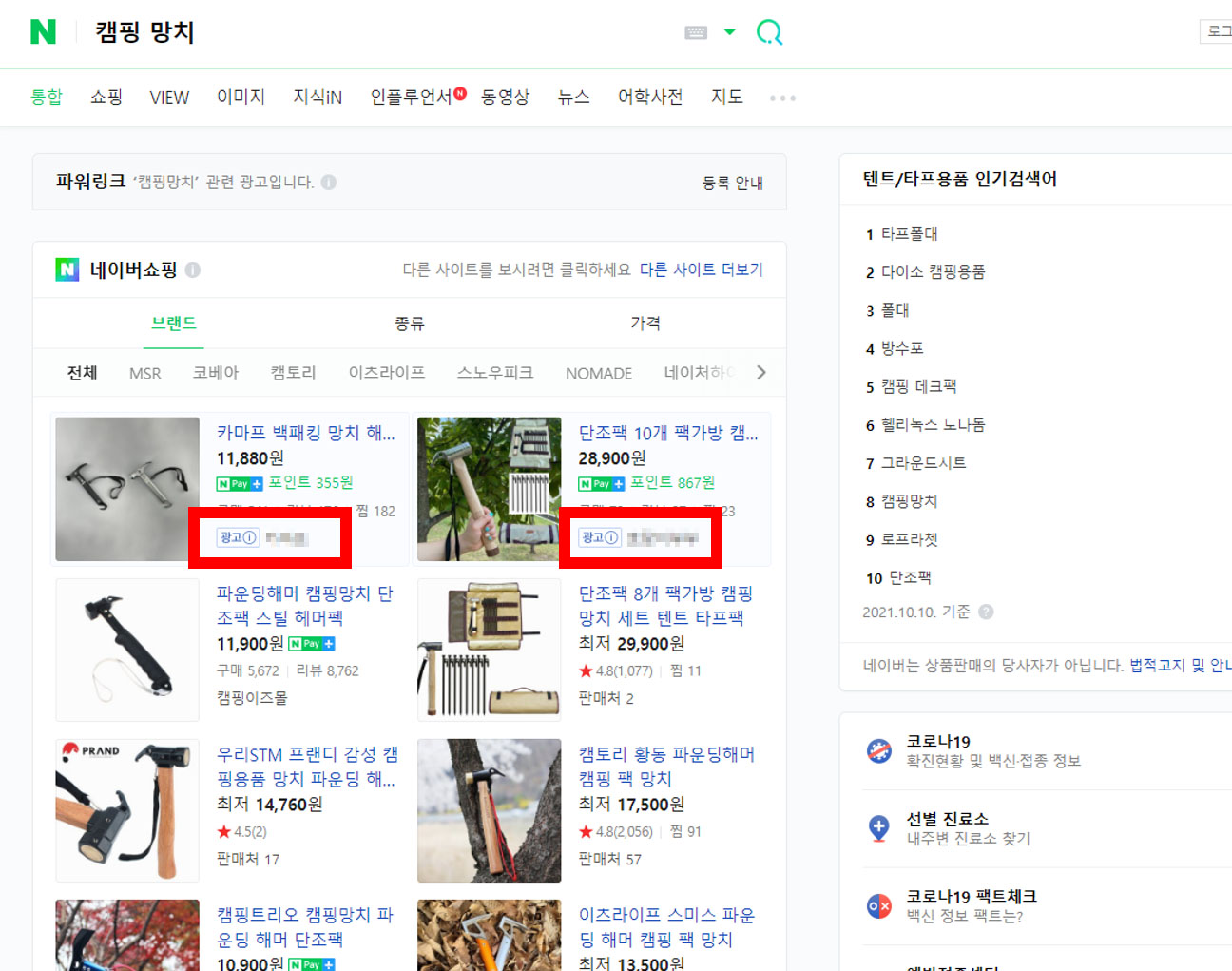The width and height of the screenshot is (1232, 971).
Task: Filter by 코베아 brand
Action: pyautogui.click(x=216, y=373)
